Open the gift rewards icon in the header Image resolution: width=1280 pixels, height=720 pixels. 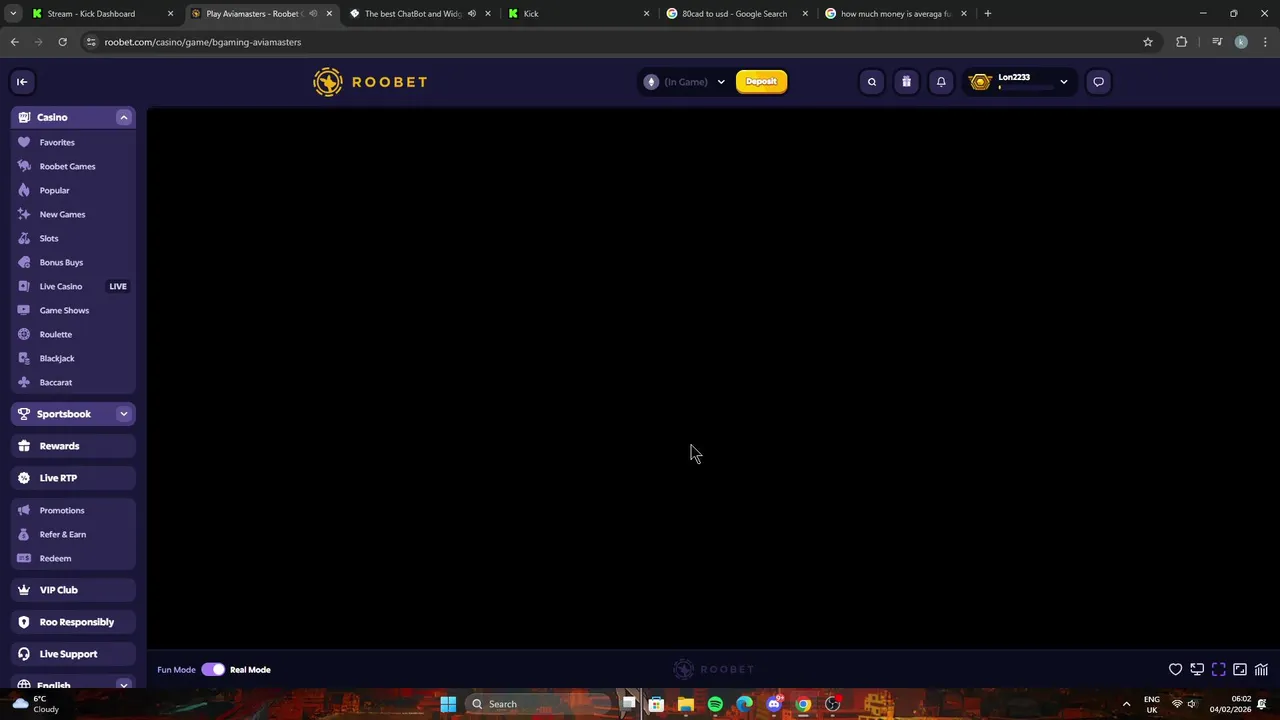point(906,82)
